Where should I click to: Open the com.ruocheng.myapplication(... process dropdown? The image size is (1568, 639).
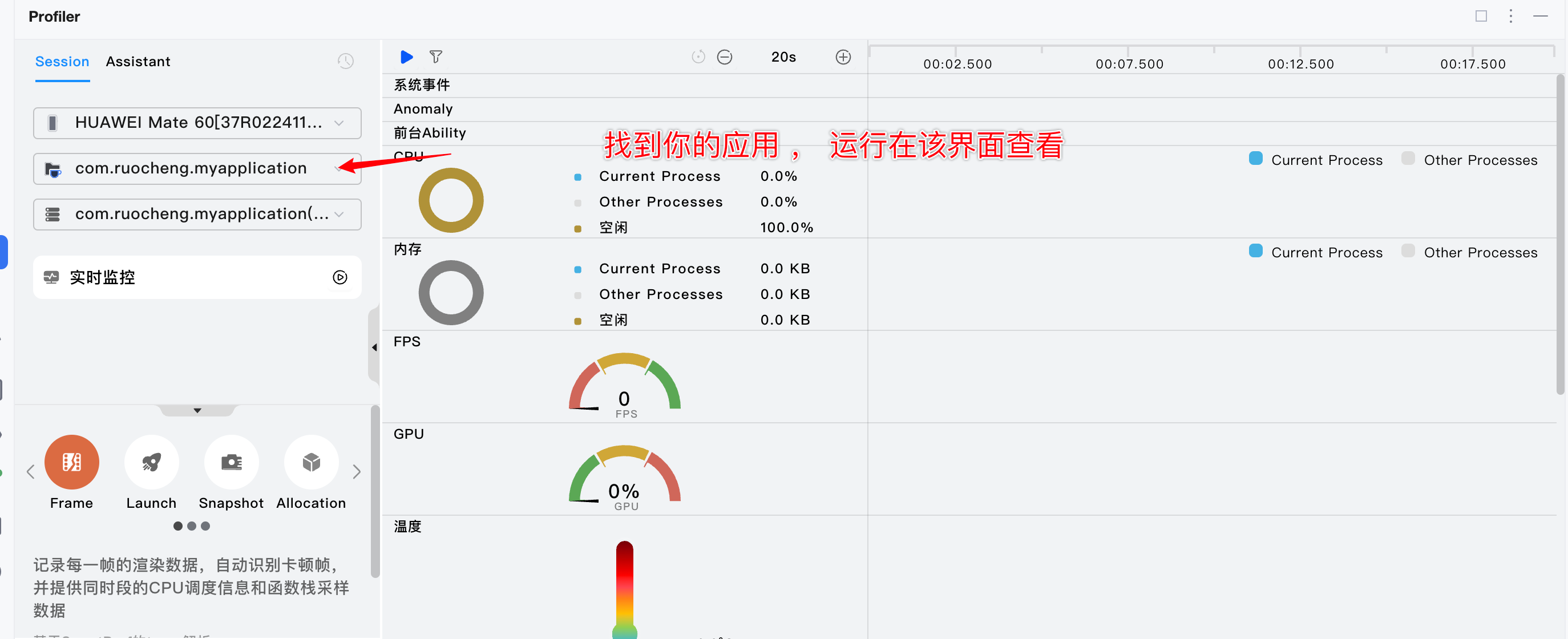coord(197,214)
